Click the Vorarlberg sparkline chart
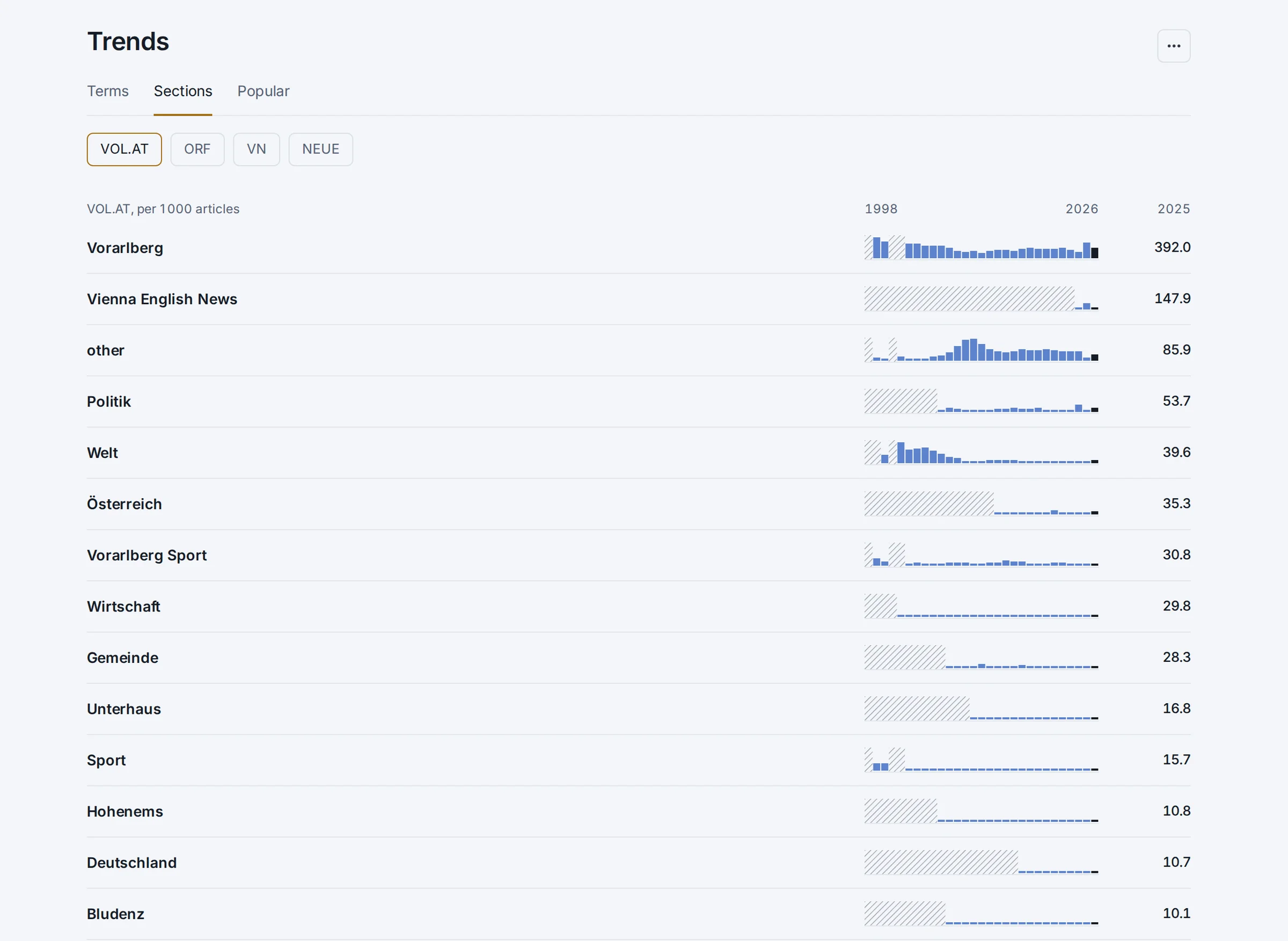The image size is (1288, 941). tap(981, 247)
